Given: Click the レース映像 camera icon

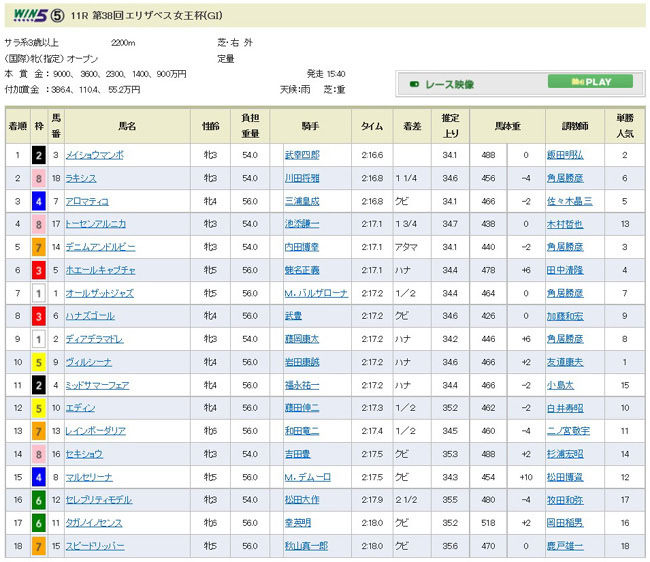Looking at the screenshot, I should pos(413,86).
